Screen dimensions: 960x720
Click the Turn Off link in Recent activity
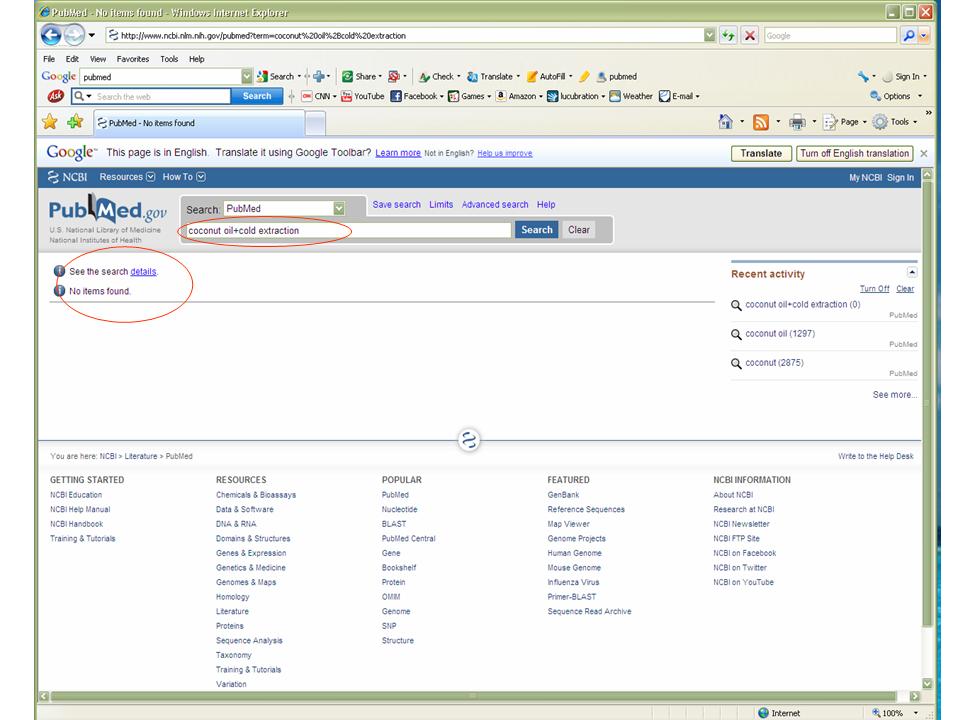[x=874, y=289]
